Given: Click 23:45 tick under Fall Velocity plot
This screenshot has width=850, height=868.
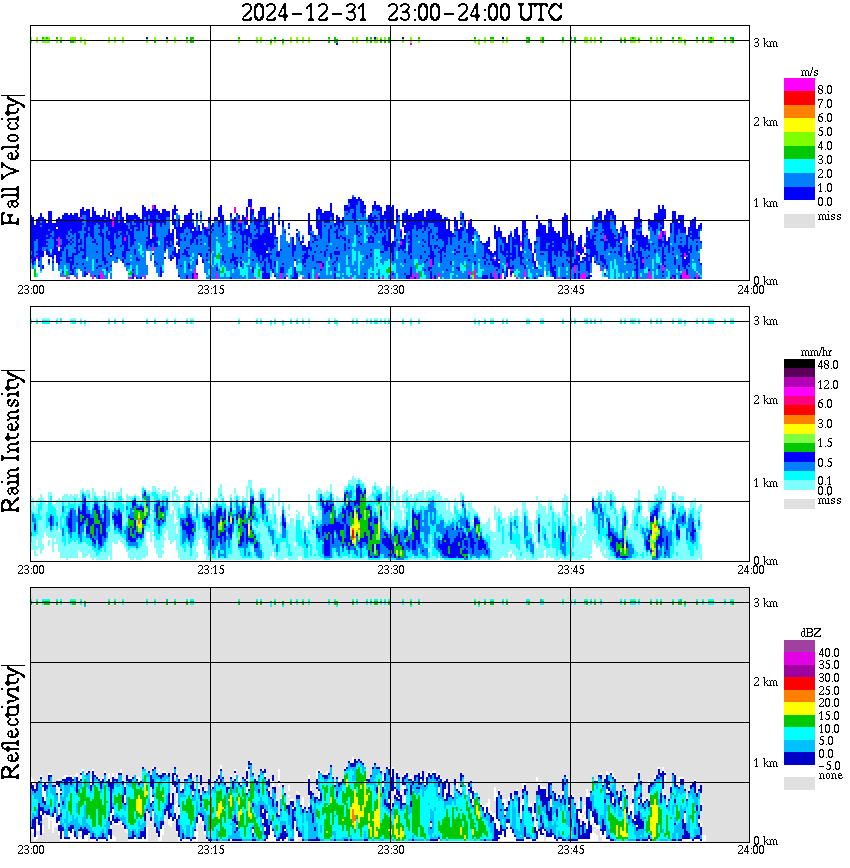Looking at the screenshot, I should pyautogui.click(x=570, y=290).
